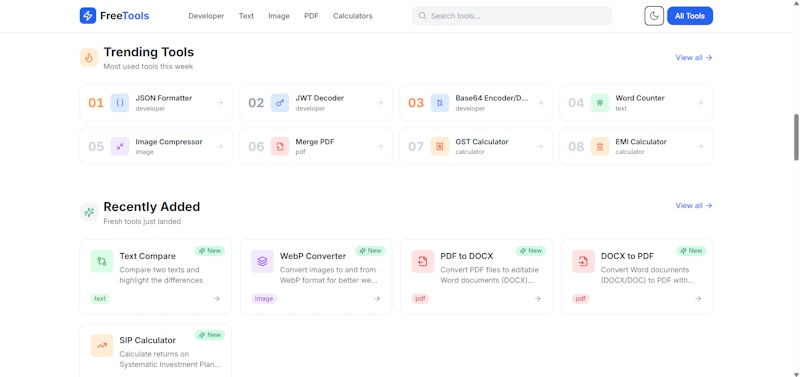The height and width of the screenshot is (377, 800).
Task: Click the image tag on WebP Converter card
Action: point(264,298)
